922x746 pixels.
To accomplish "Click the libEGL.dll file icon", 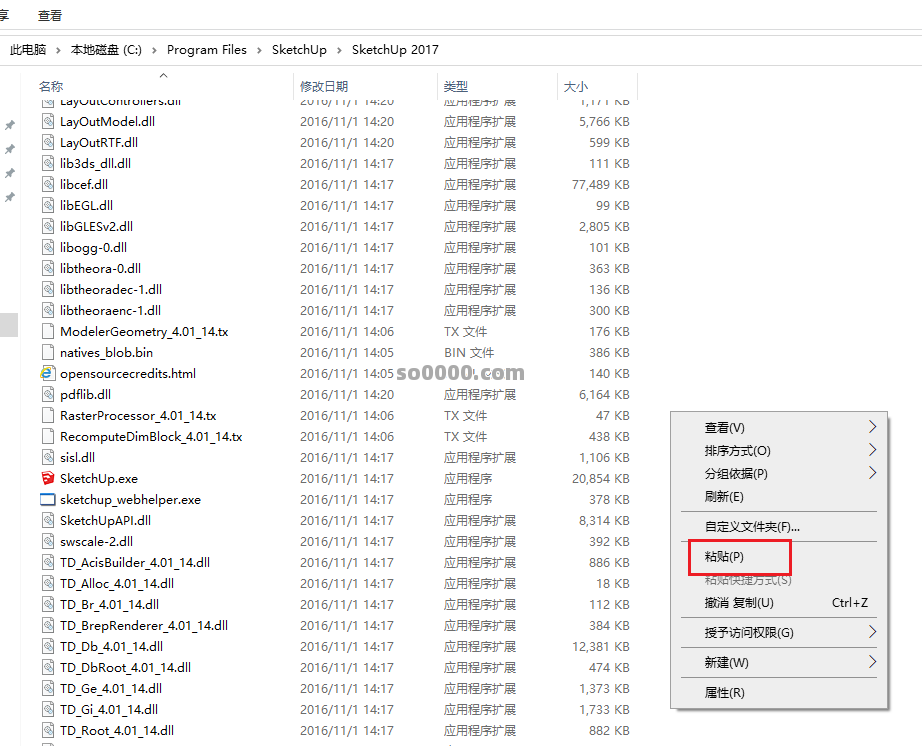I will click(48, 206).
